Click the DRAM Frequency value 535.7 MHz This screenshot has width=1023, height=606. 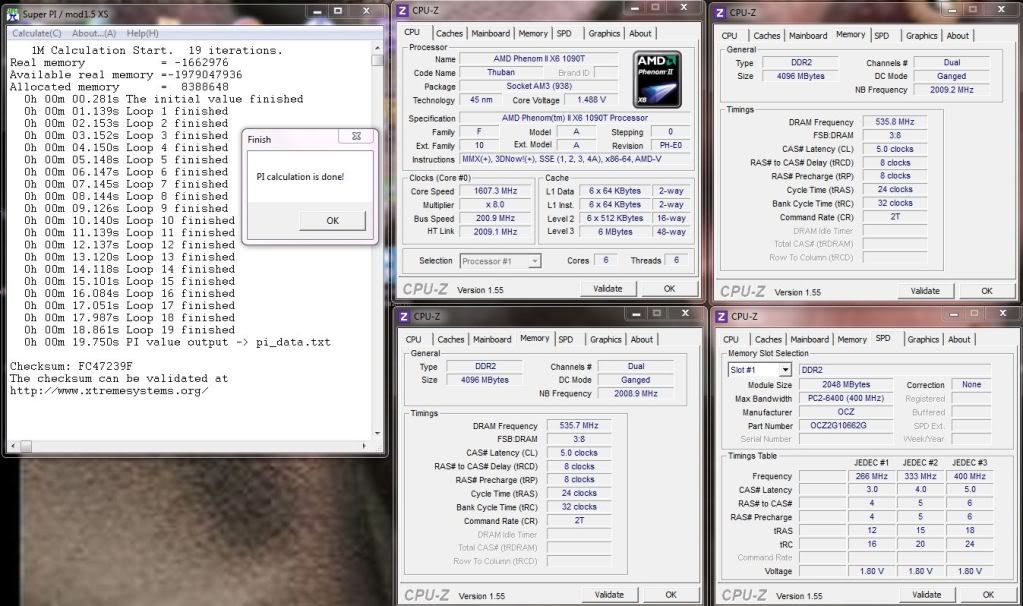[x=578, y=425]
